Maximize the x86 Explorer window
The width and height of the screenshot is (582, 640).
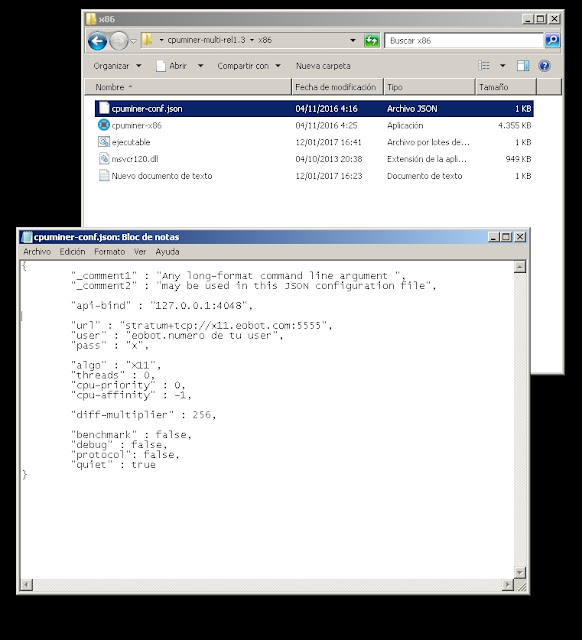click(x=540, y=19)
